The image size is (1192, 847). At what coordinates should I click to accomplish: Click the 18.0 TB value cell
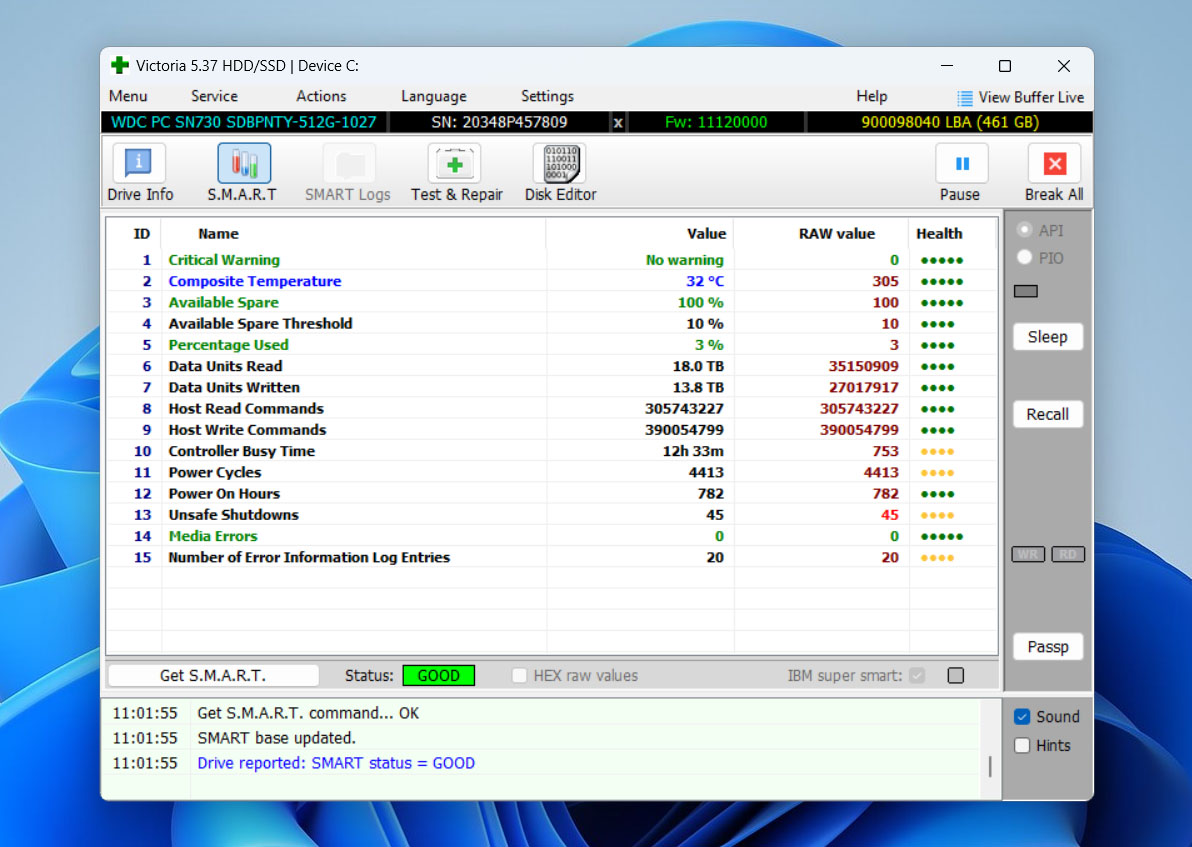pos(698,366)
